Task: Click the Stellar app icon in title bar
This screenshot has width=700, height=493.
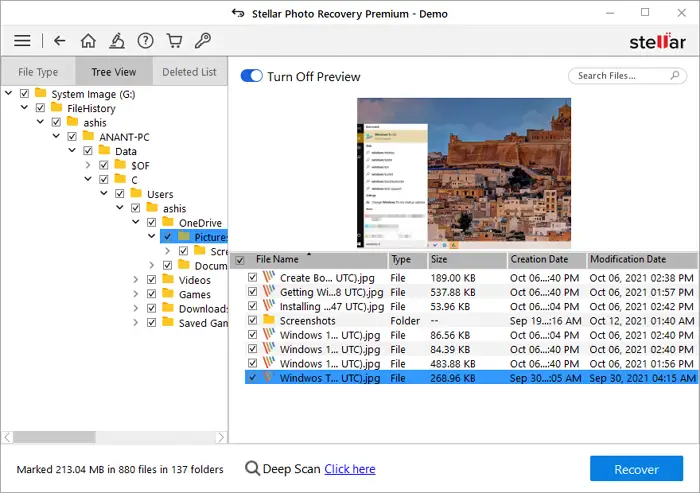Action: coord(238,13)
